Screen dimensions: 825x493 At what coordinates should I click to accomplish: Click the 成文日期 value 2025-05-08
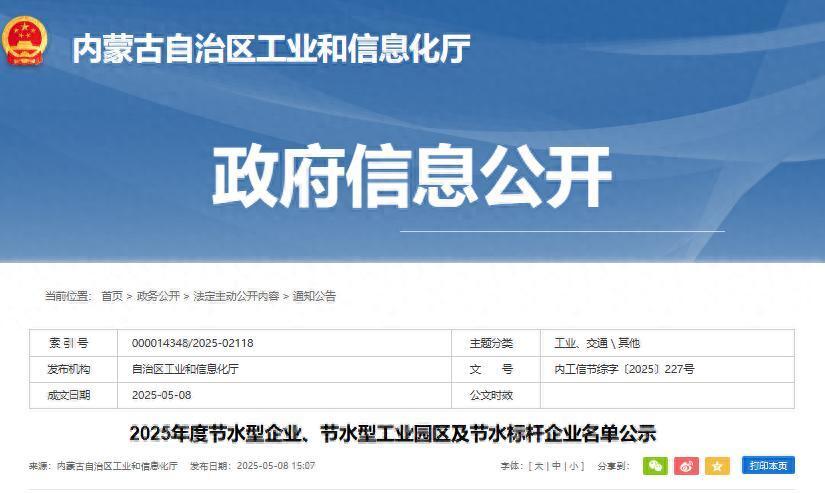162,395
